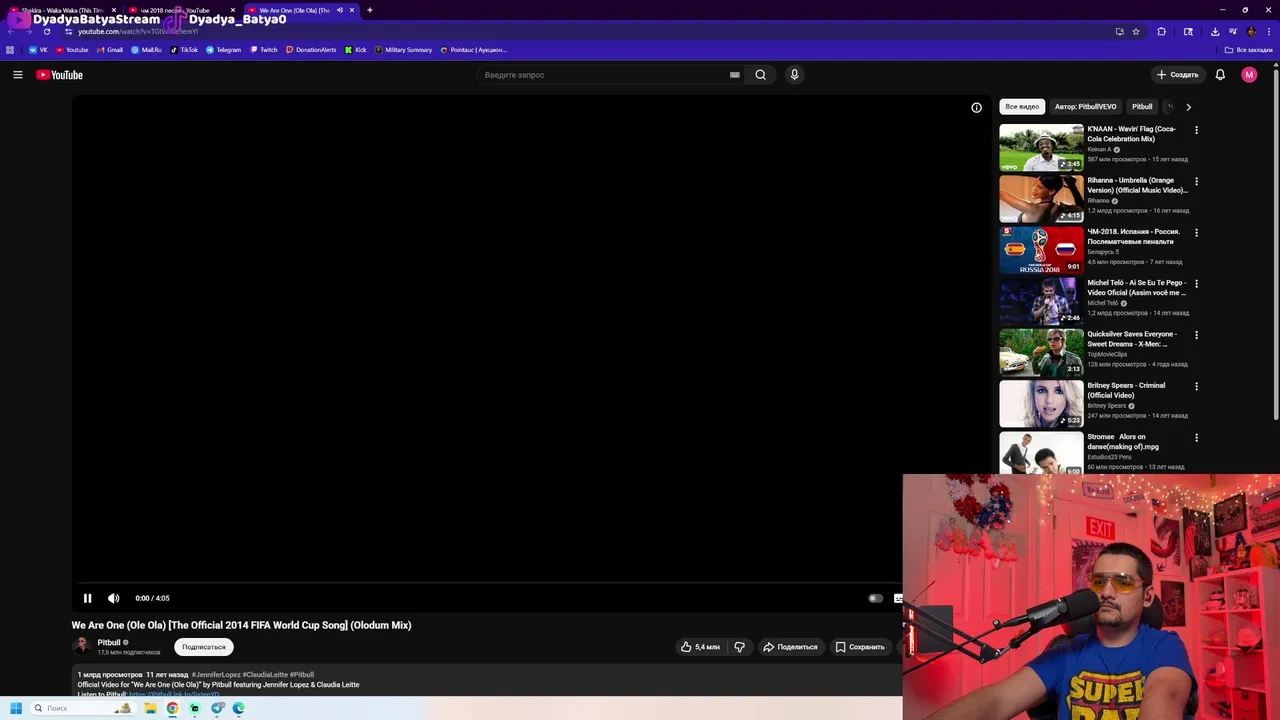Viewport: 1280px width, 720px height.
Task: Click the YouTube search input field
Action: pyautogui.click(x=603, y=75)
